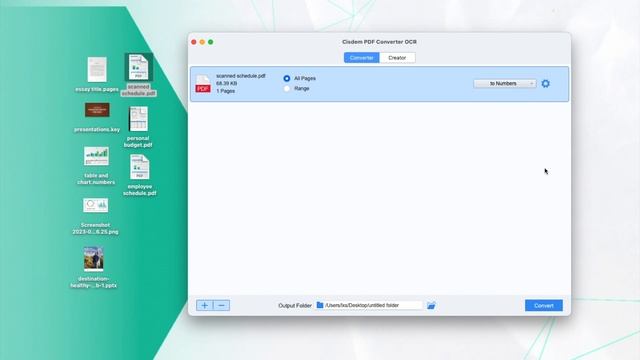Choose the Range radio button

pos(287,89)
